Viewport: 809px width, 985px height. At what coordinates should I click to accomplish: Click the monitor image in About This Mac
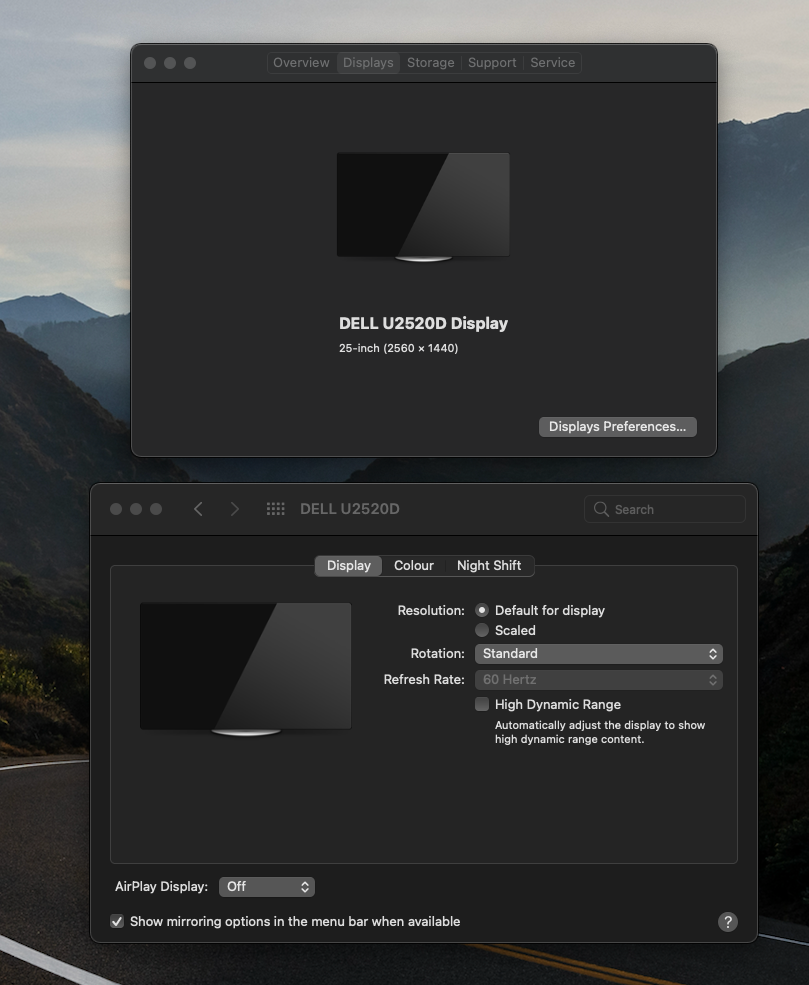click(x=423, y=207)
